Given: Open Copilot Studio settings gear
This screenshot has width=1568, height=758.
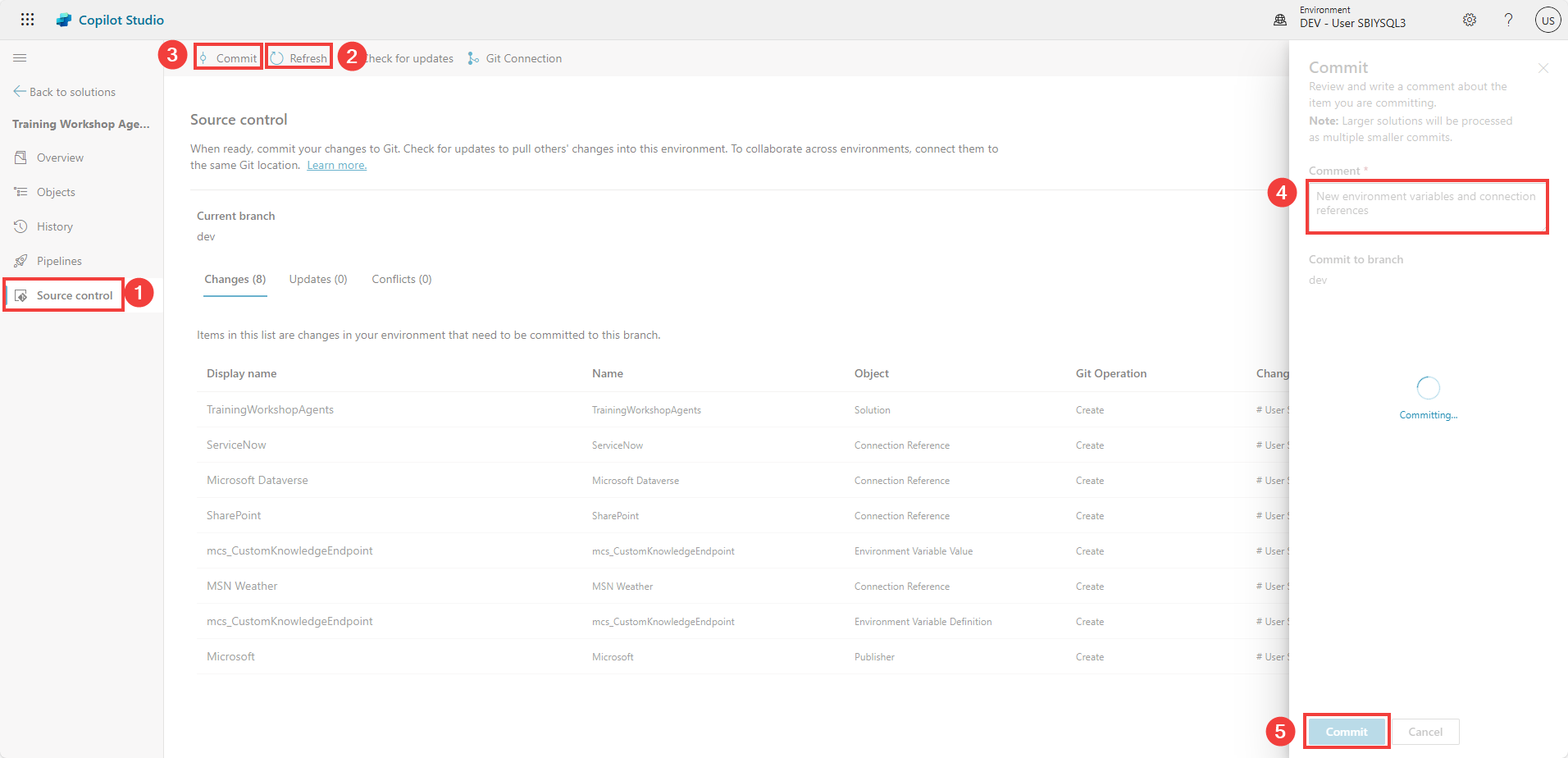Looking at the screenshot, I should [1470, 19].
